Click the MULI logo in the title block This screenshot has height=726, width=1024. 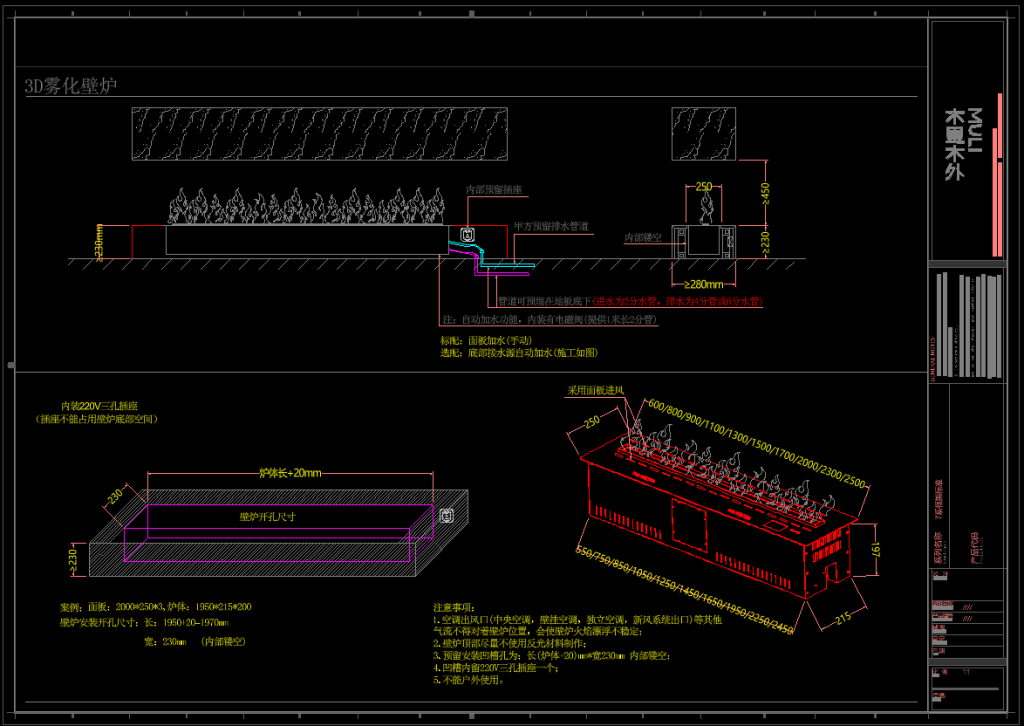coord(965,143)
